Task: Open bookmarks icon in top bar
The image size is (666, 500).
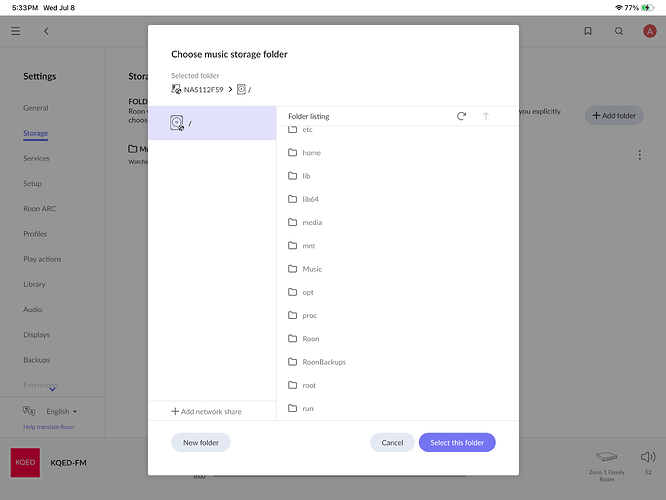Action: [x=588, y=31]
